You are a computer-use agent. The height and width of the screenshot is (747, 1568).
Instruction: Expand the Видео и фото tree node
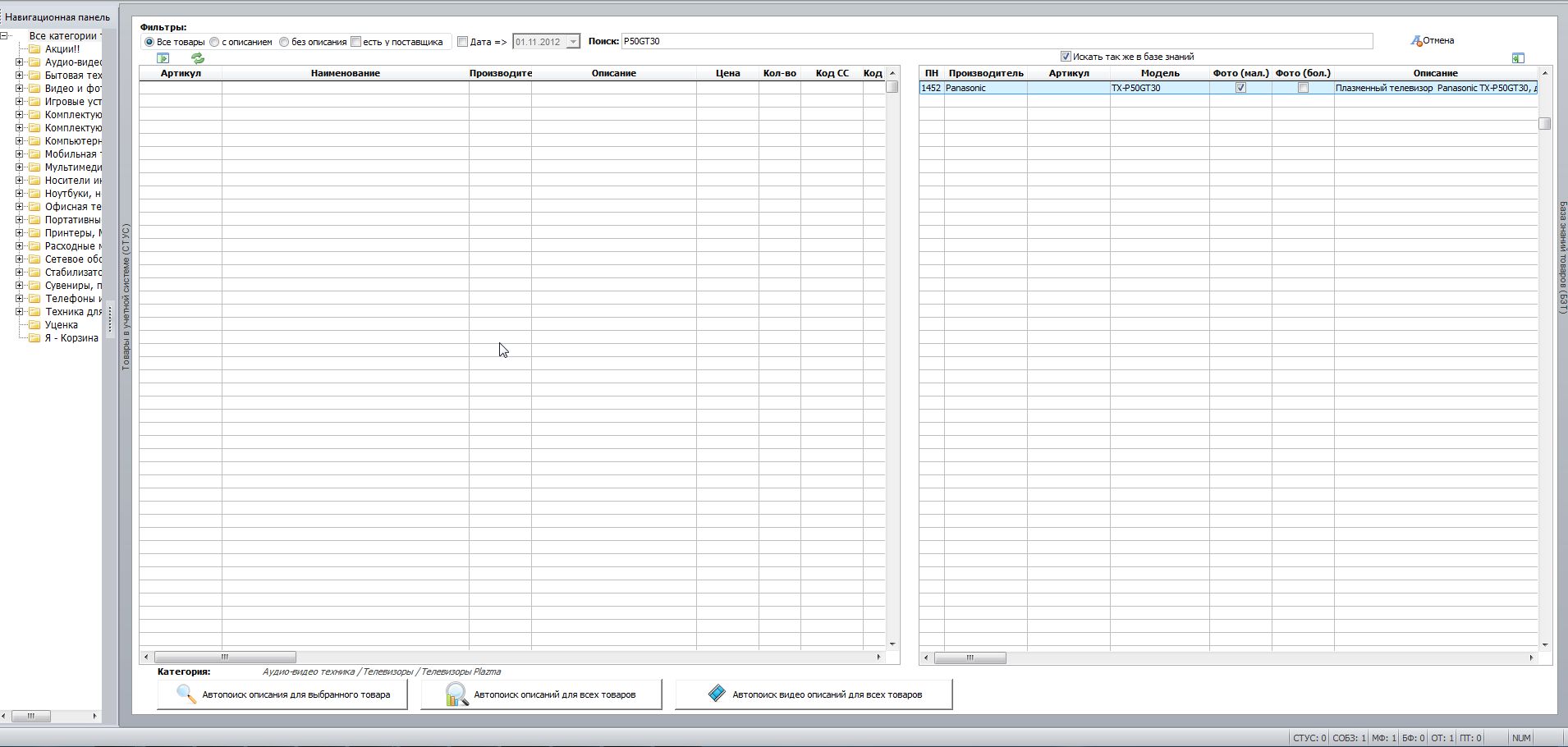click(x=20, y=89)
